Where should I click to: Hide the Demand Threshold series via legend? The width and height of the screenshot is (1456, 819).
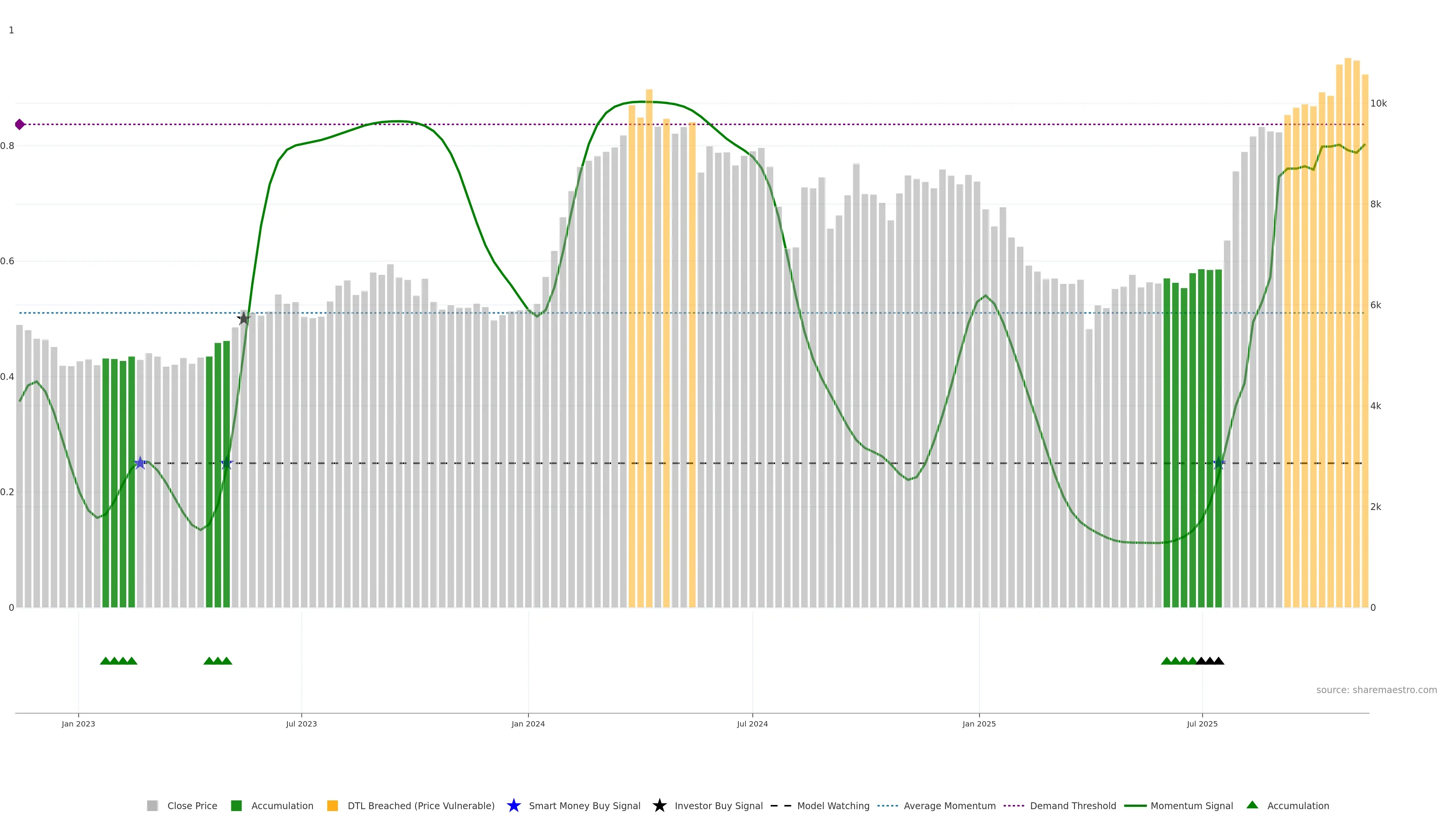1072,805
